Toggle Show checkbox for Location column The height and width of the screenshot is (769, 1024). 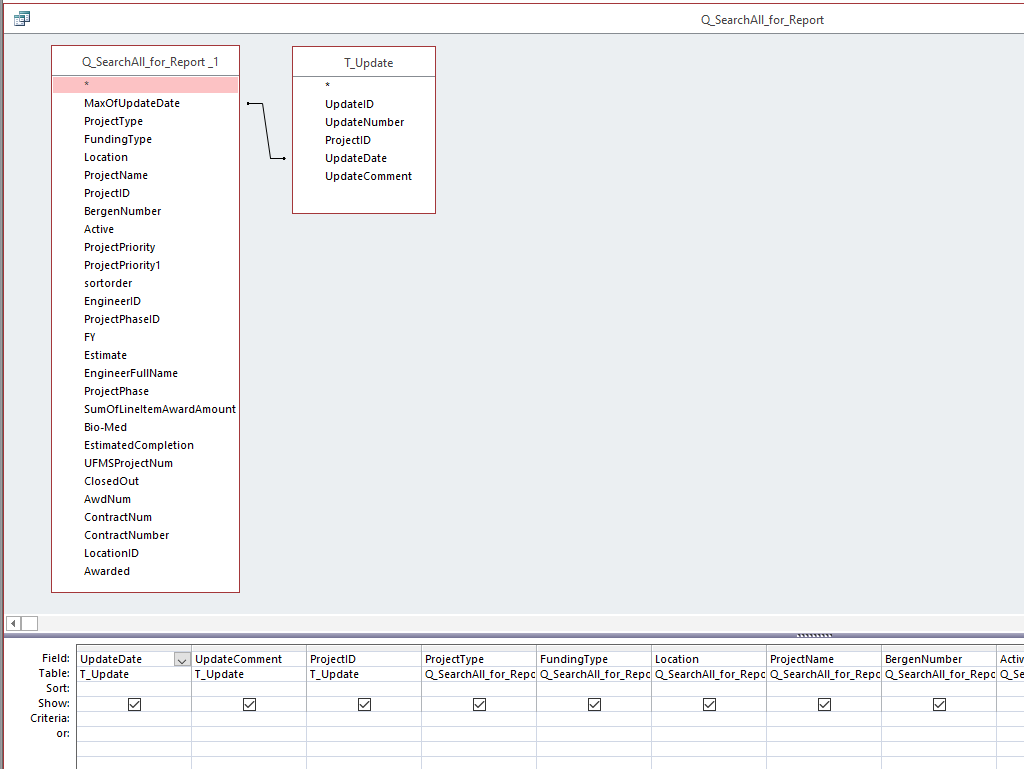709,704
